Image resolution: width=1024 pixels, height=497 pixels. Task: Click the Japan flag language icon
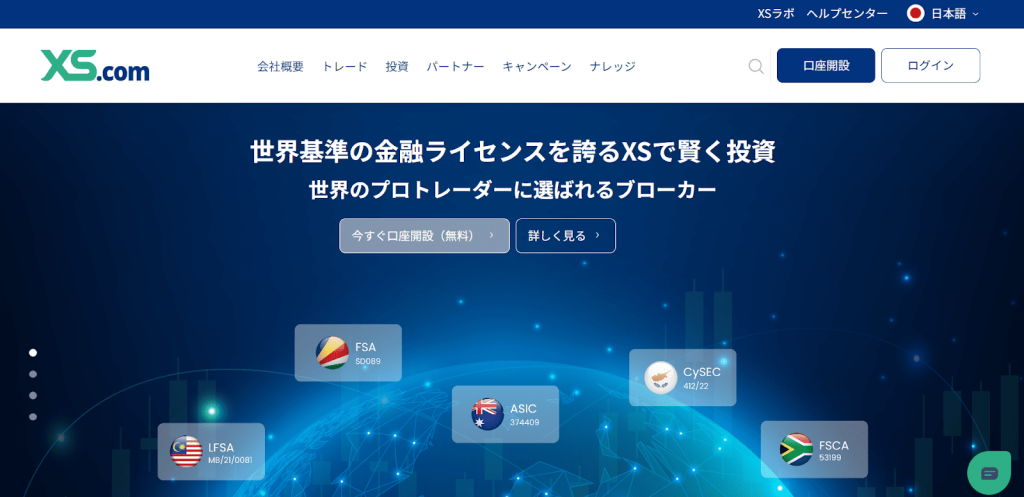click(916, 14)
